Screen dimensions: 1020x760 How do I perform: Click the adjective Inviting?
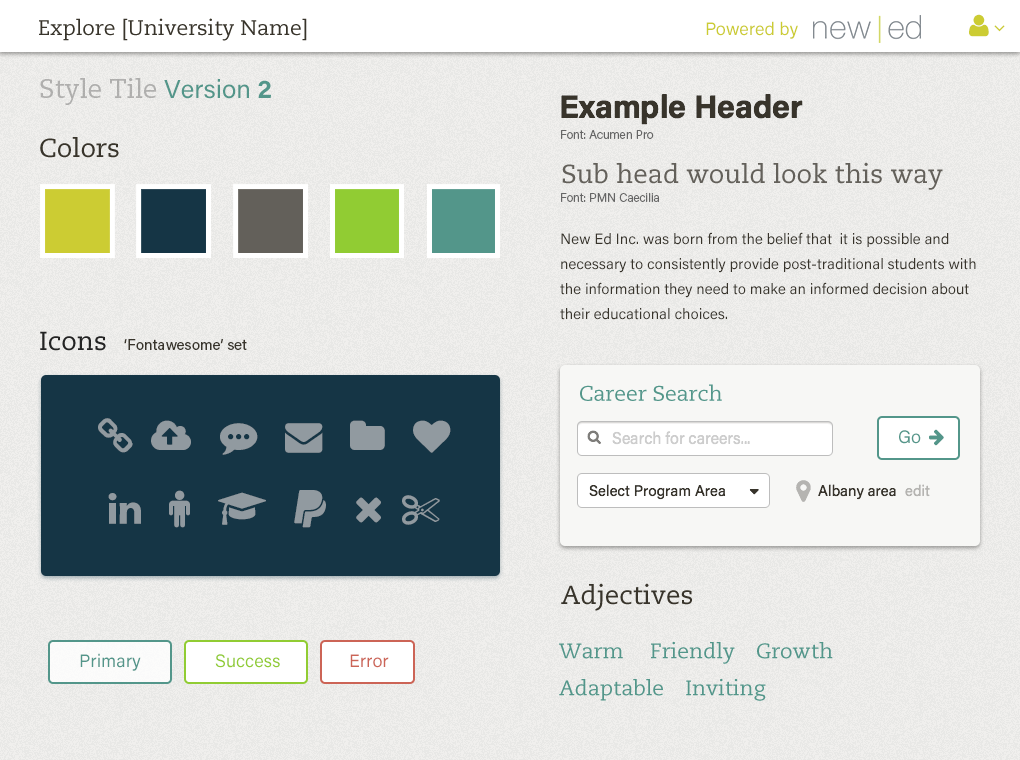click(x=725, y=688)
